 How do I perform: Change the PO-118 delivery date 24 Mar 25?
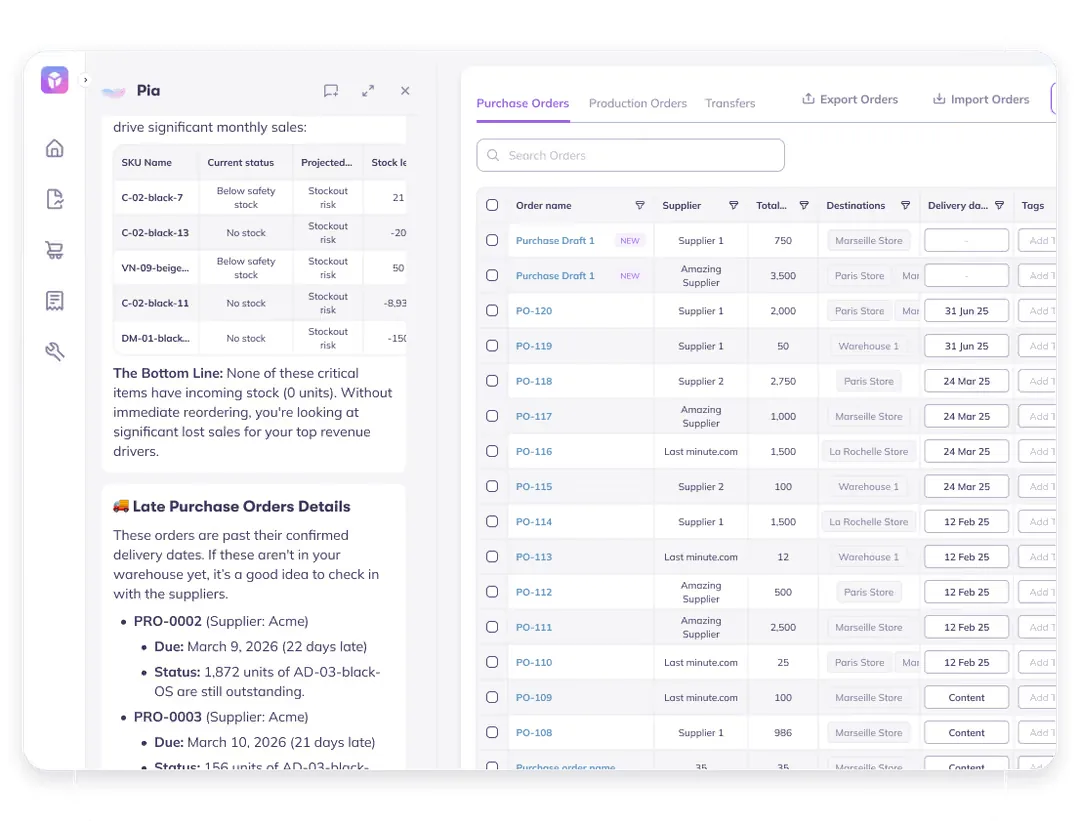tap(966, 381)
